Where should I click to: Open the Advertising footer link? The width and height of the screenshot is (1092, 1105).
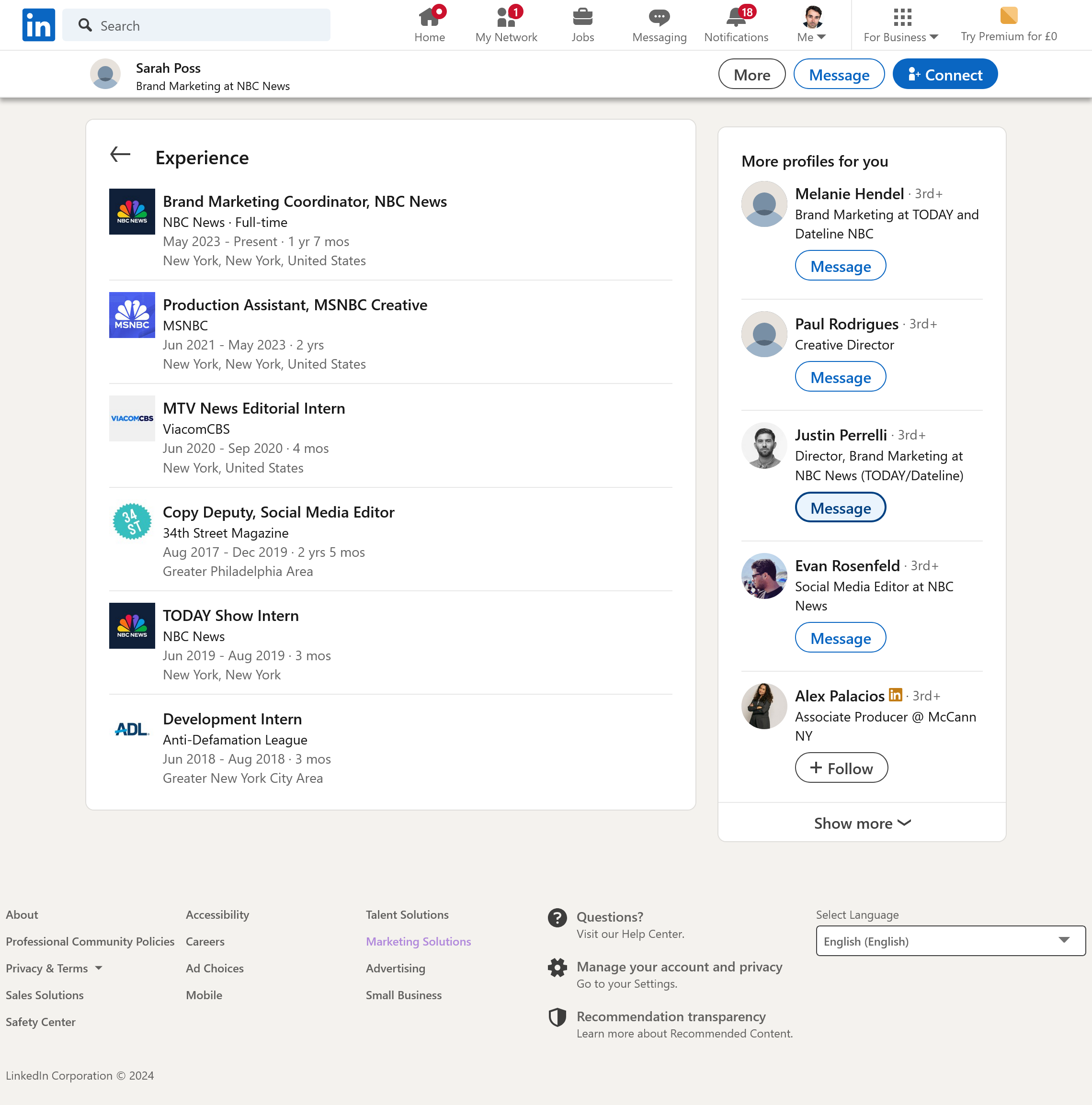pyautogui.click(x=395, y=968)
